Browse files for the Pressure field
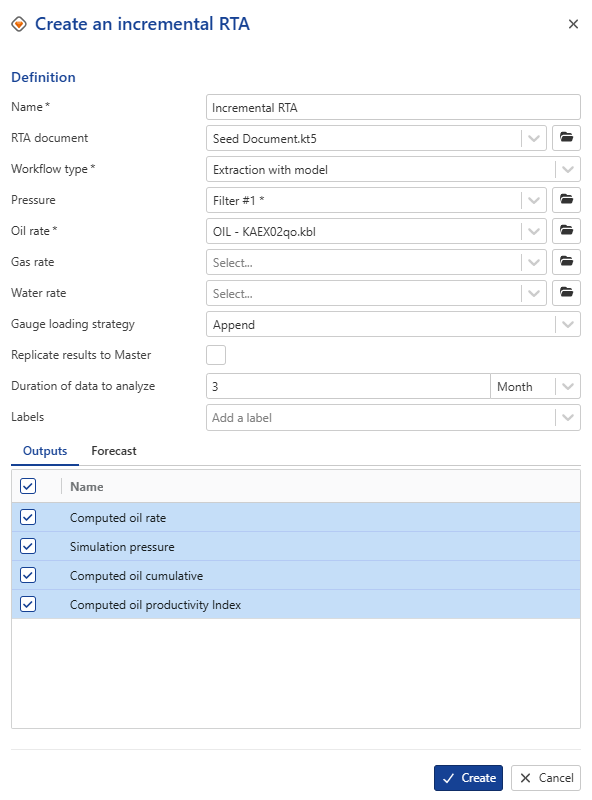 click(566, 200)
